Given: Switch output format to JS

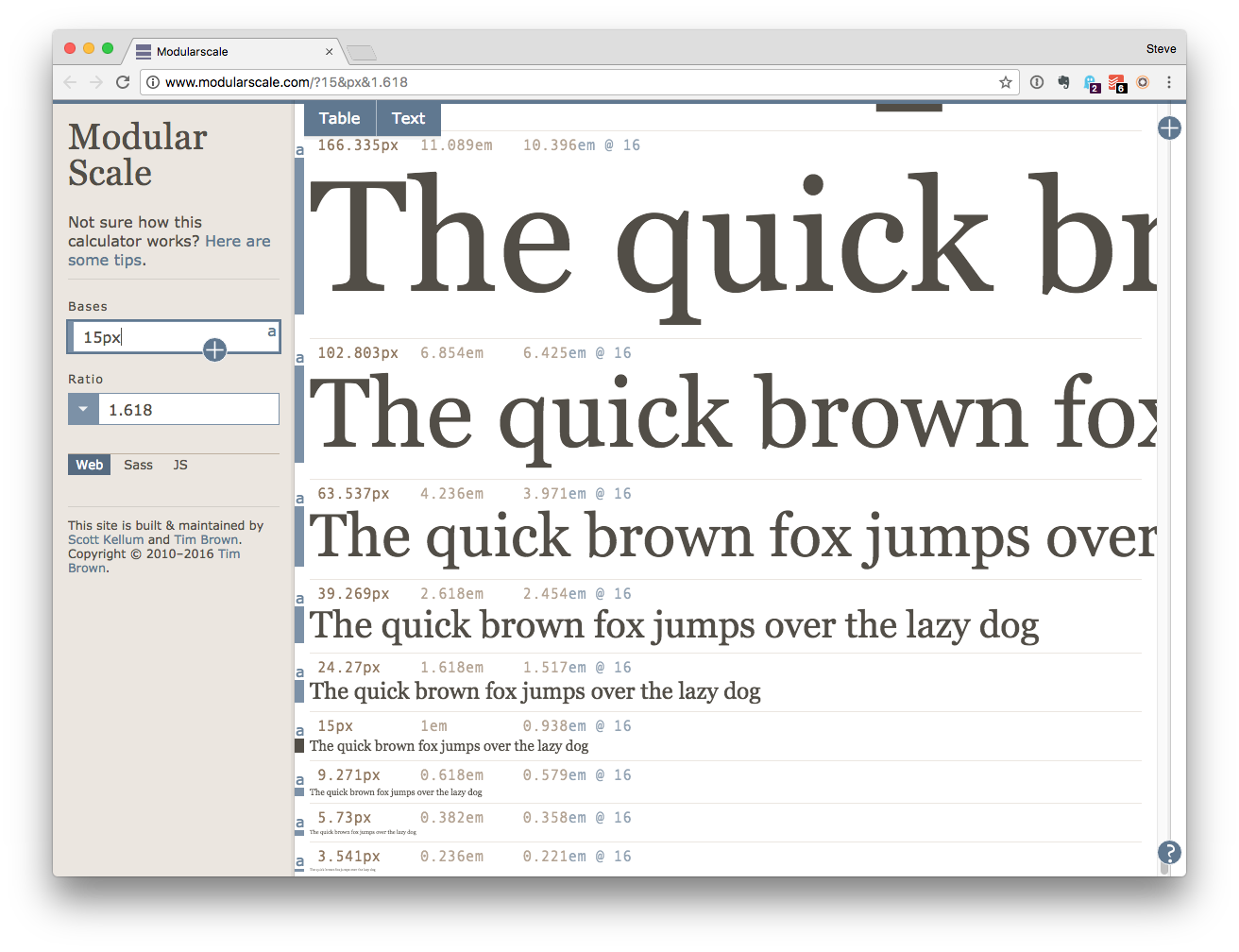Looking at the screenshot, I should pos(178,465).
